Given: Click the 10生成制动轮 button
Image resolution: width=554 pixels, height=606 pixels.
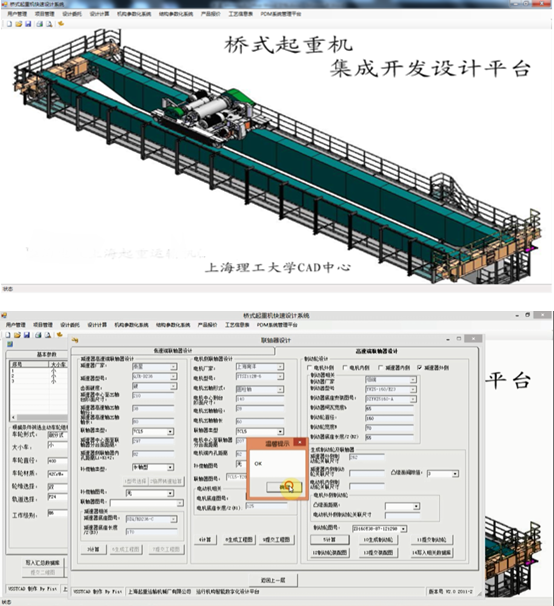Looking at the screenshot, I should tap(378, 540).
